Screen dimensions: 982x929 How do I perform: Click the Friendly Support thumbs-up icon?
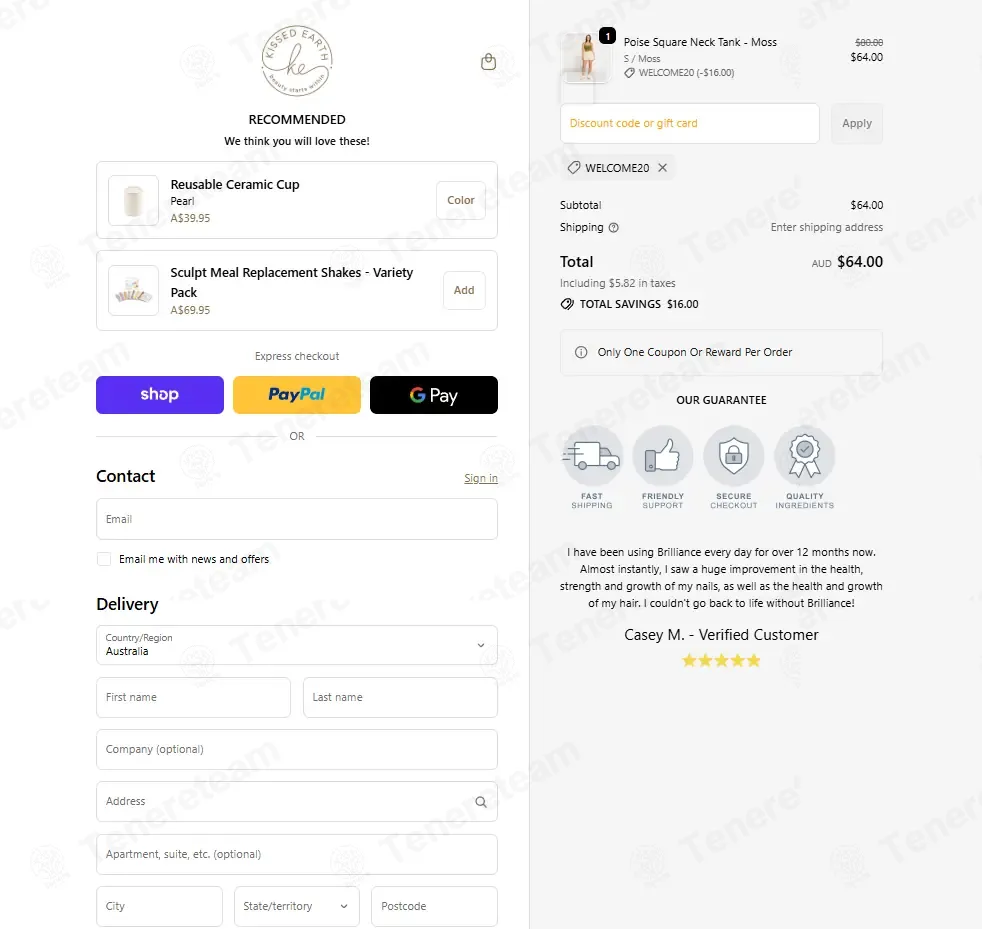click(663, 455)
